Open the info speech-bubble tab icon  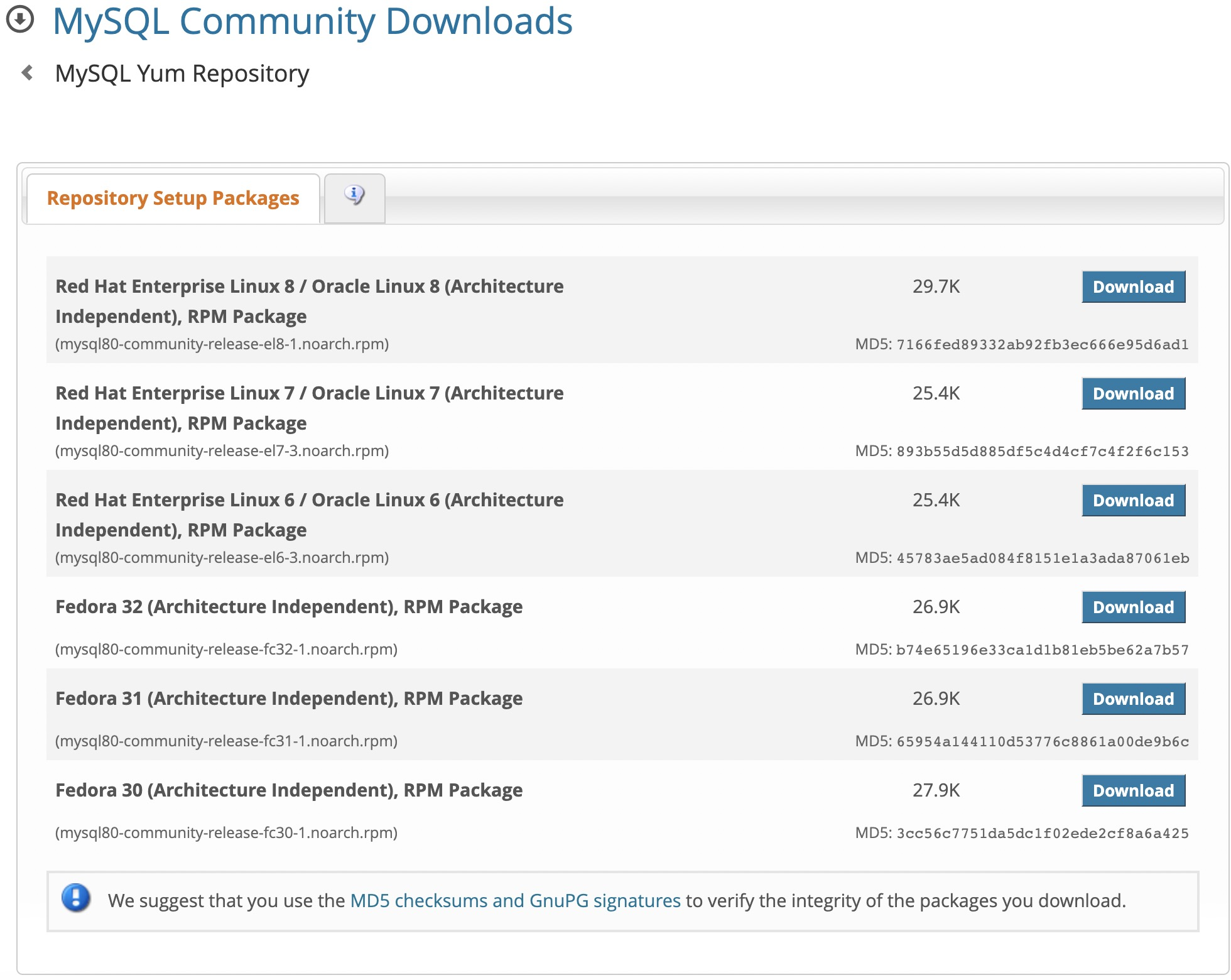tap(354, 195)
